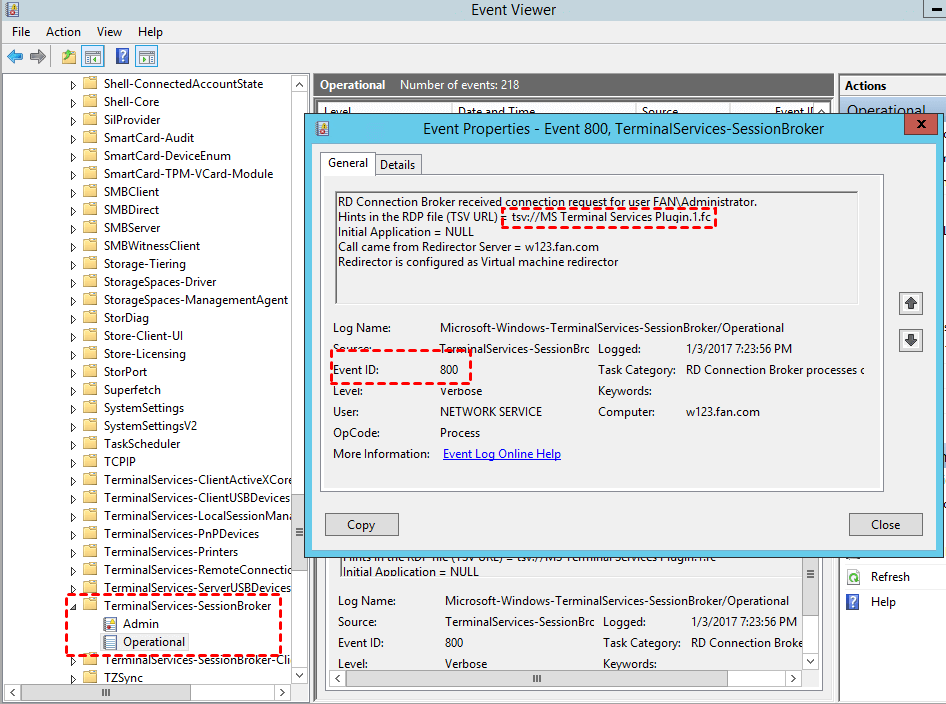This screenshot has height=704, width=946.
Task: Toggle the Show/Hide Action Pane icon
Action: click(x=147, y=57)
